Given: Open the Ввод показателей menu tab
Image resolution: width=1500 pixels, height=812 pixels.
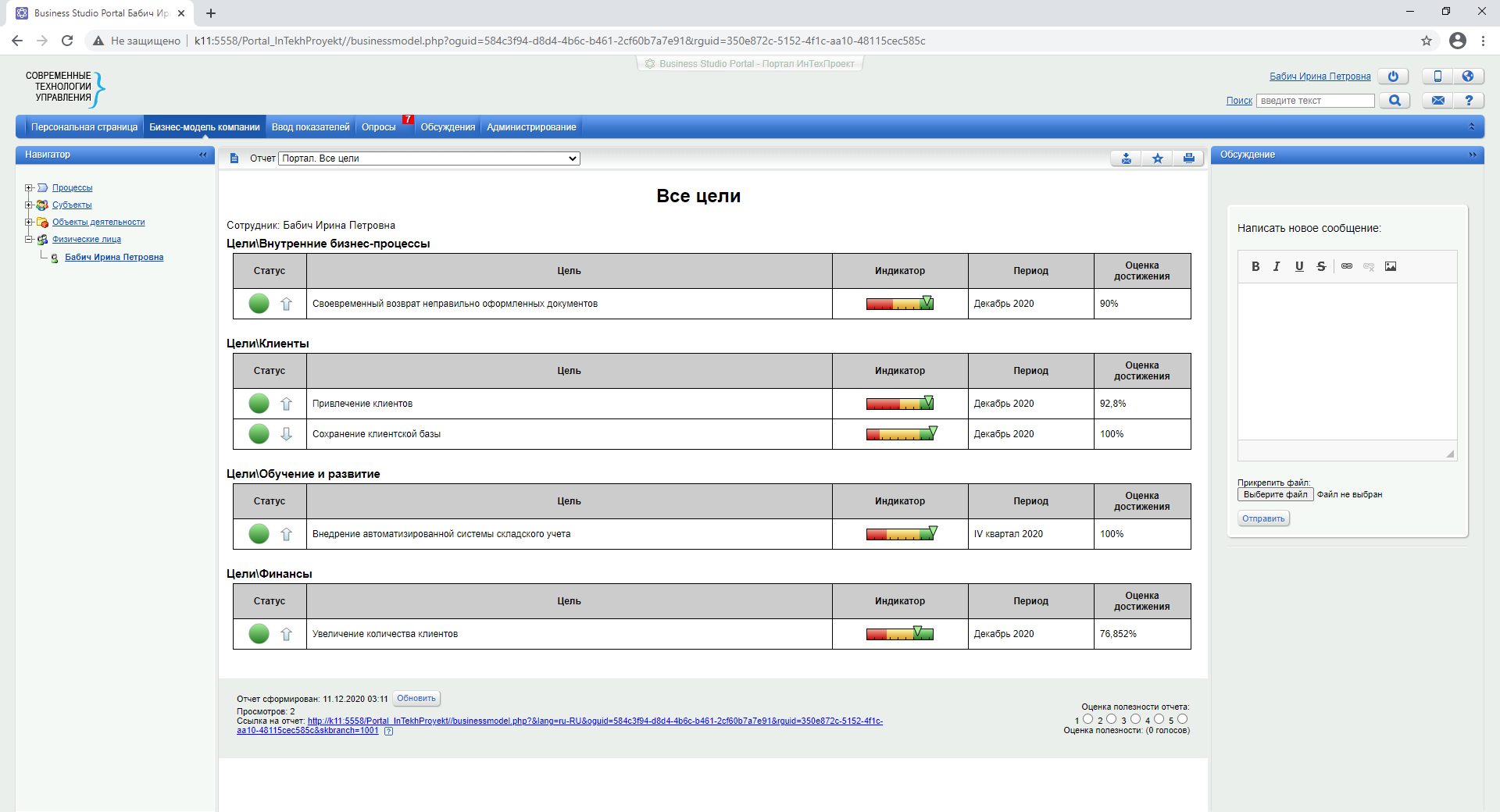Looking at the screenshot, I should pos(310,127).
